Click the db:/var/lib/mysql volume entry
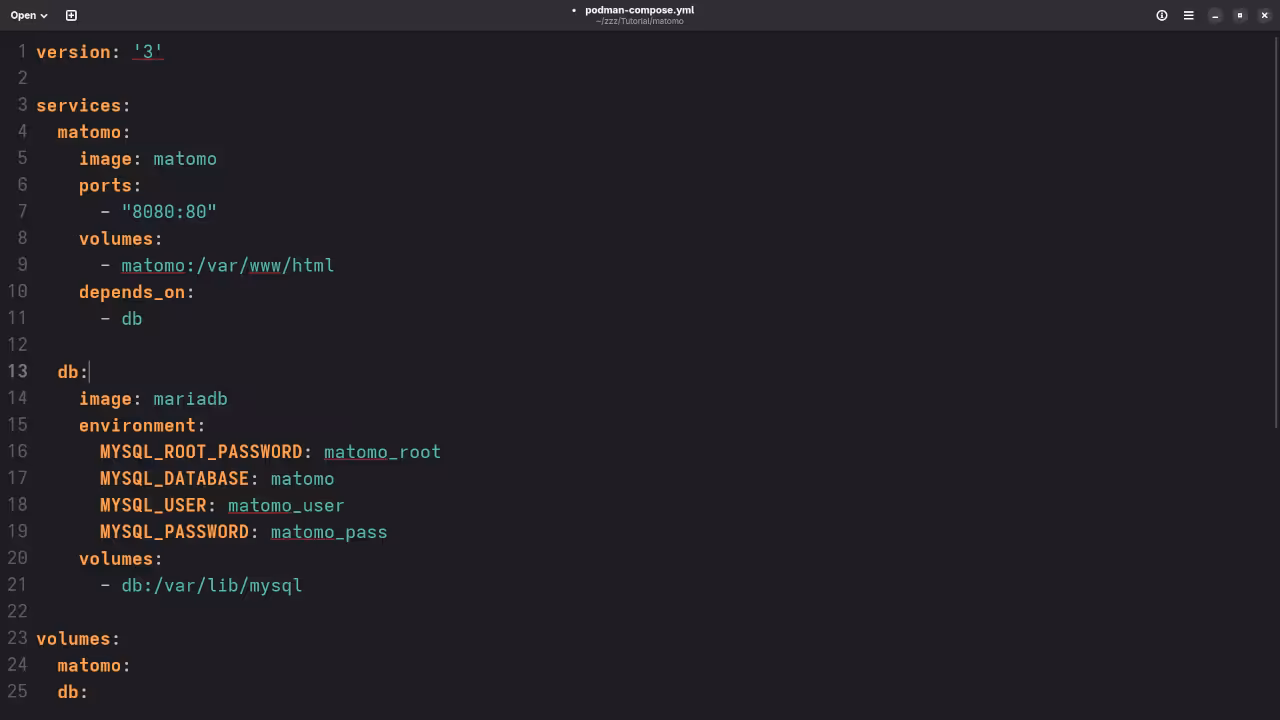1280x720 pixels. (x=211, y=585)
